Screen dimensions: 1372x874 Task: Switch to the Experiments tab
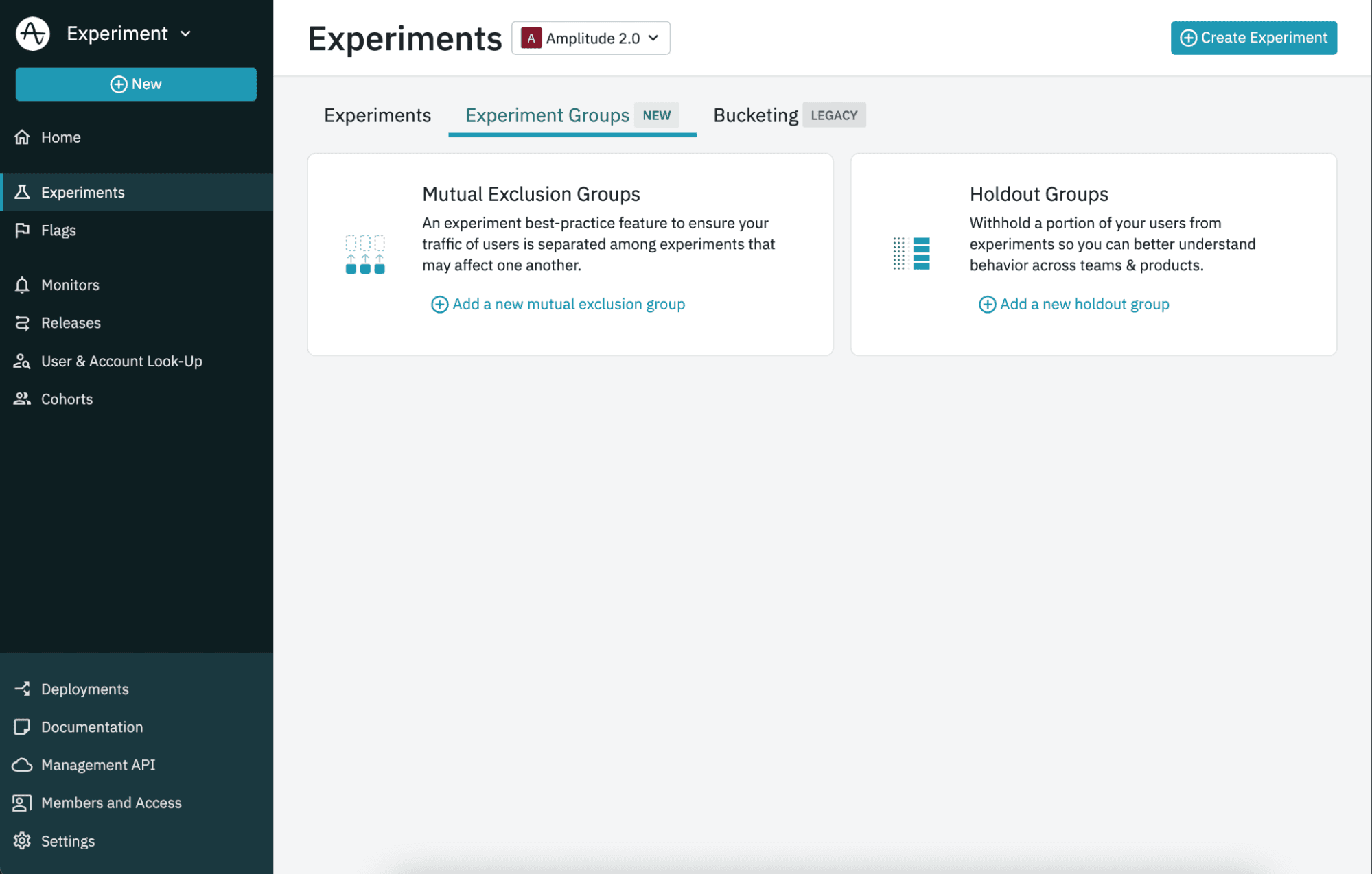tap(377, 115)
